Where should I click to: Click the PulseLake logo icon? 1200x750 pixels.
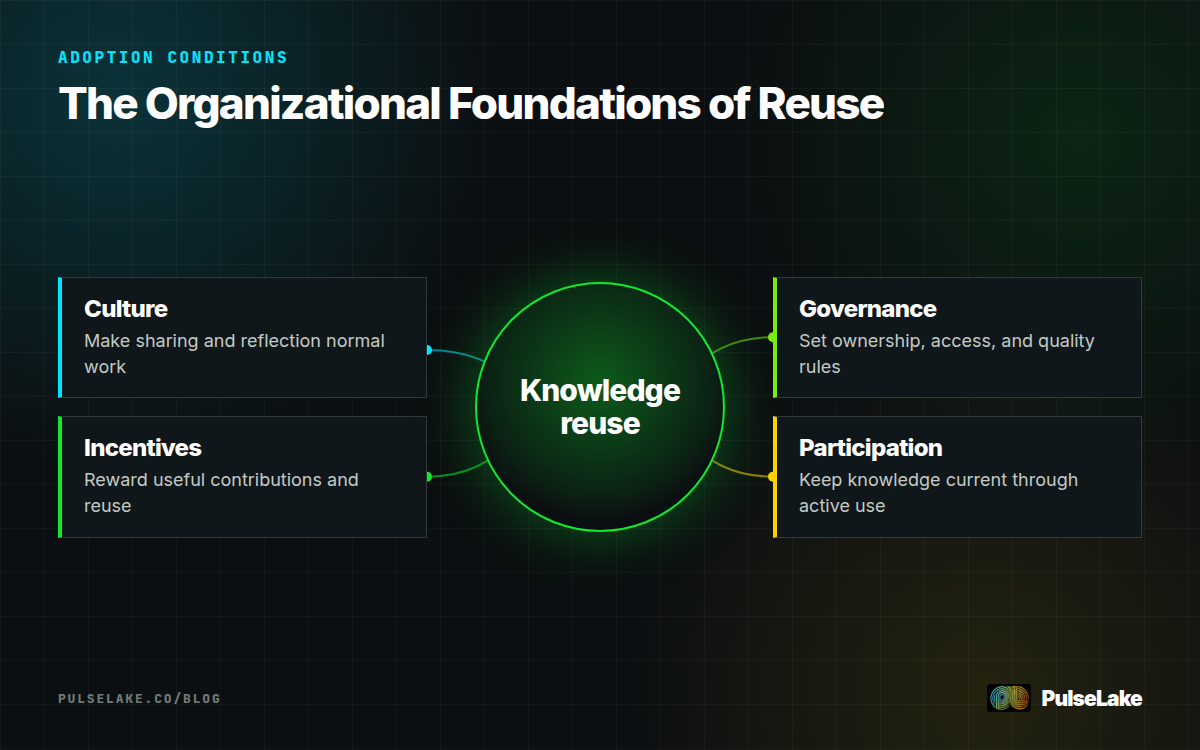coord(1008,698)
